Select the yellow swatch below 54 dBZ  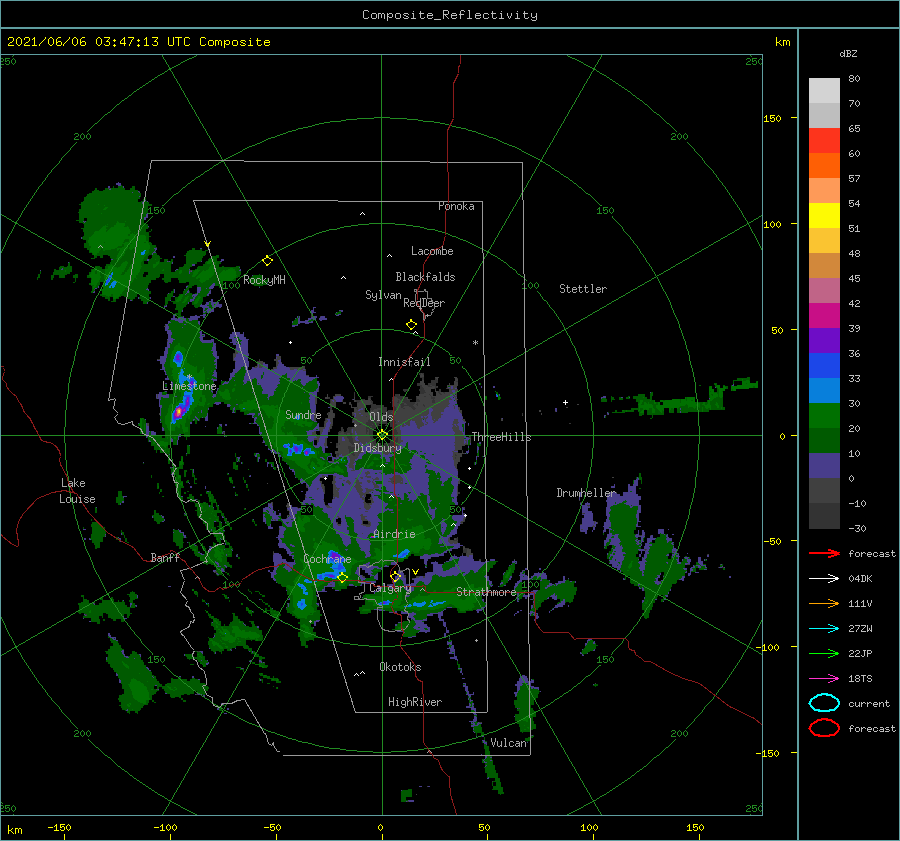824,215
